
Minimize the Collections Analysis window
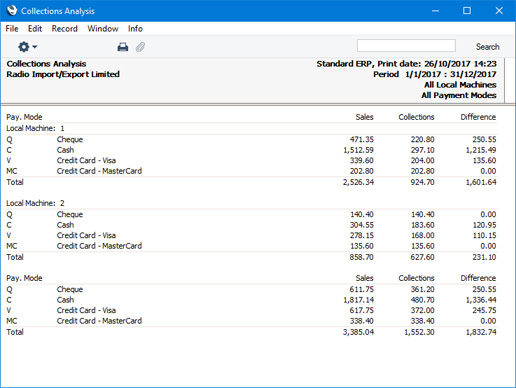pyautogui.click(x=435, y=11)
